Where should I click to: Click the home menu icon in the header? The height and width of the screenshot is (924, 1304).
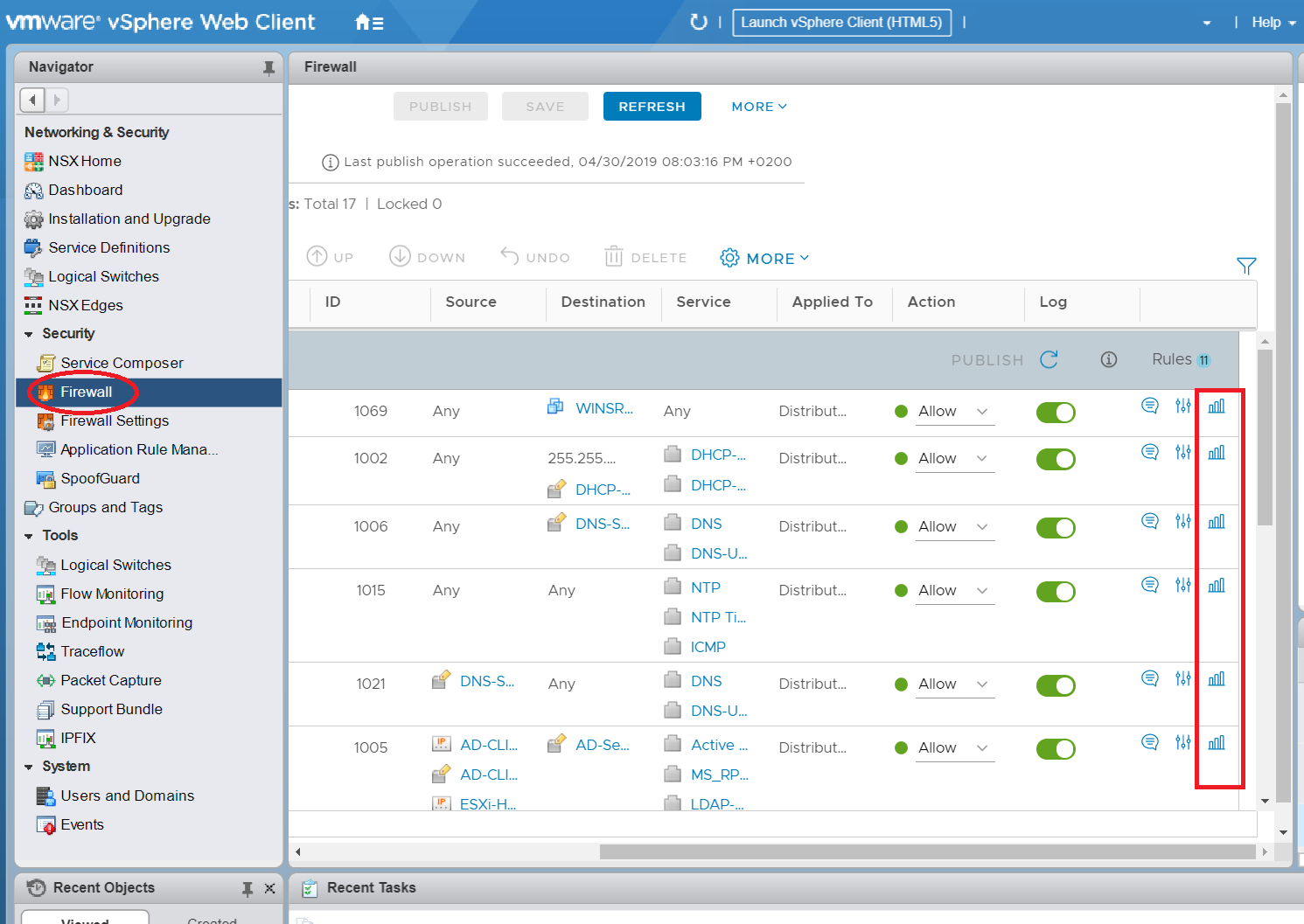point(369,23)
